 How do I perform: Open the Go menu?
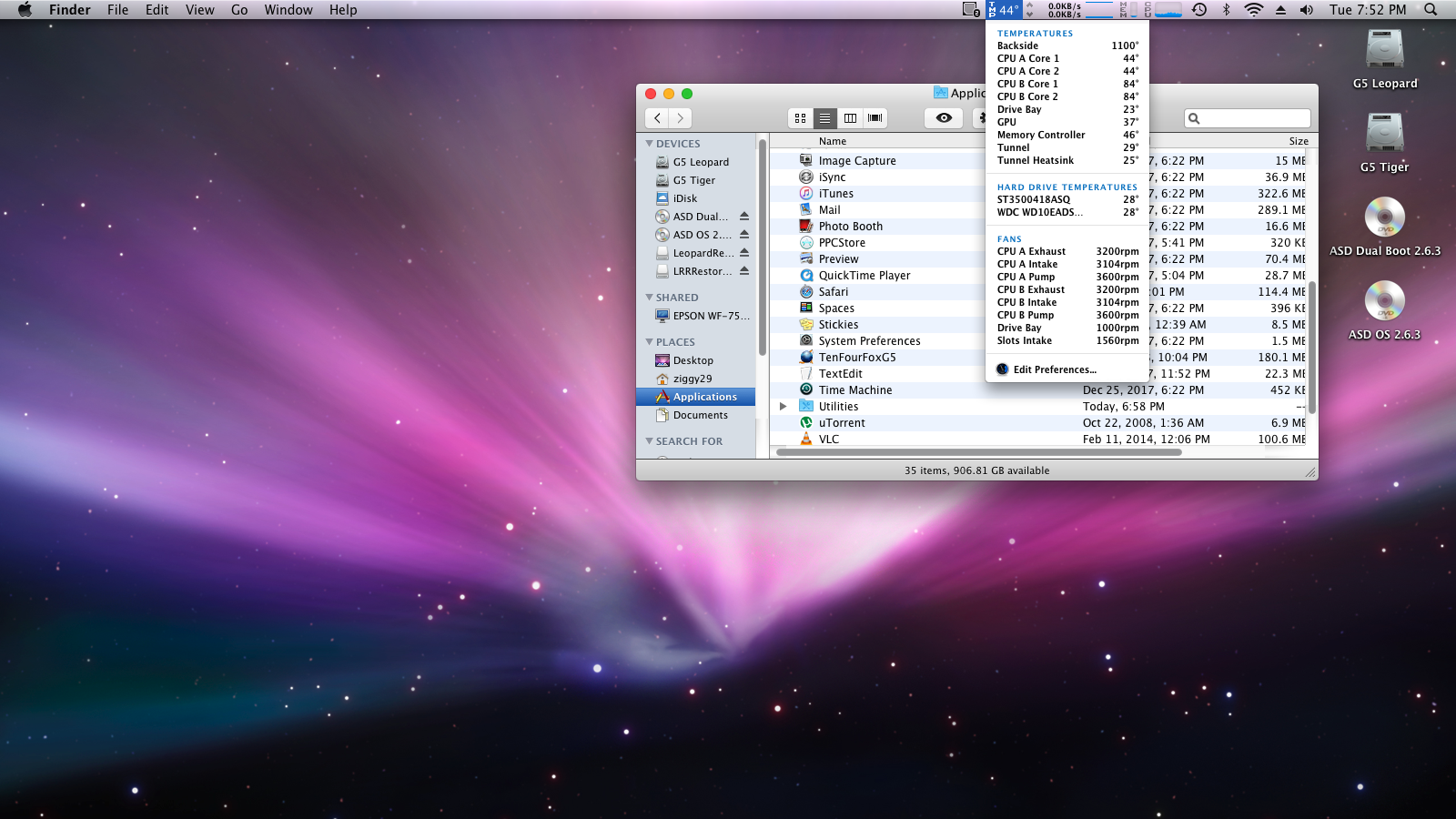click(239, 10)
